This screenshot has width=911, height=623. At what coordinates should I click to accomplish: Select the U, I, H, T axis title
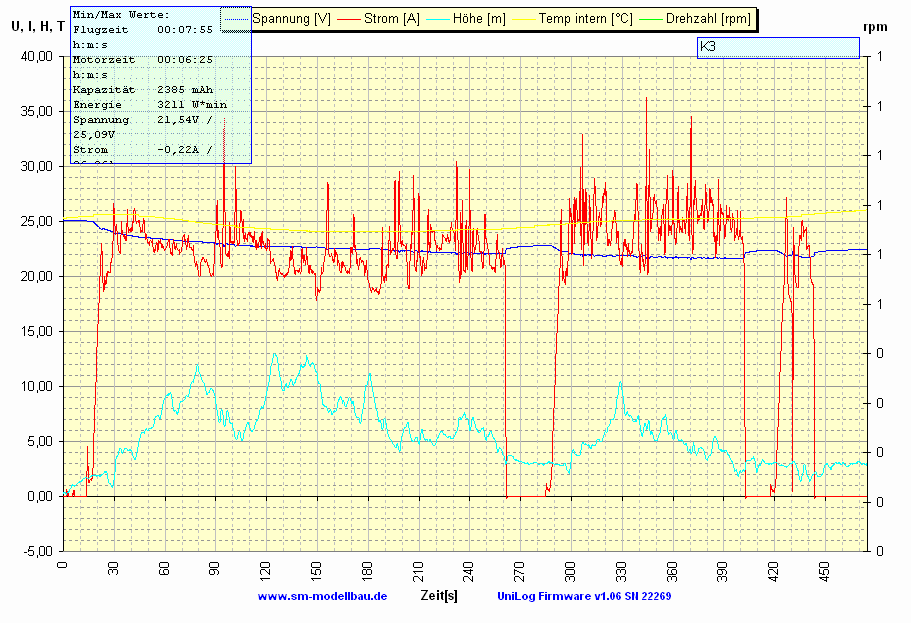tap(36, 27)
